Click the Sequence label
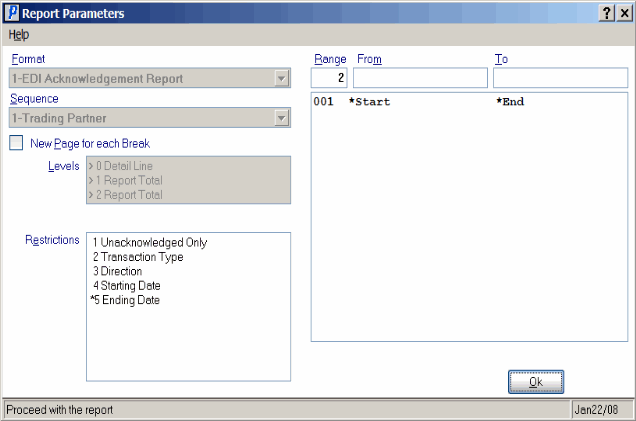Viewport: 636px width, 421px height. pos(34,99)
